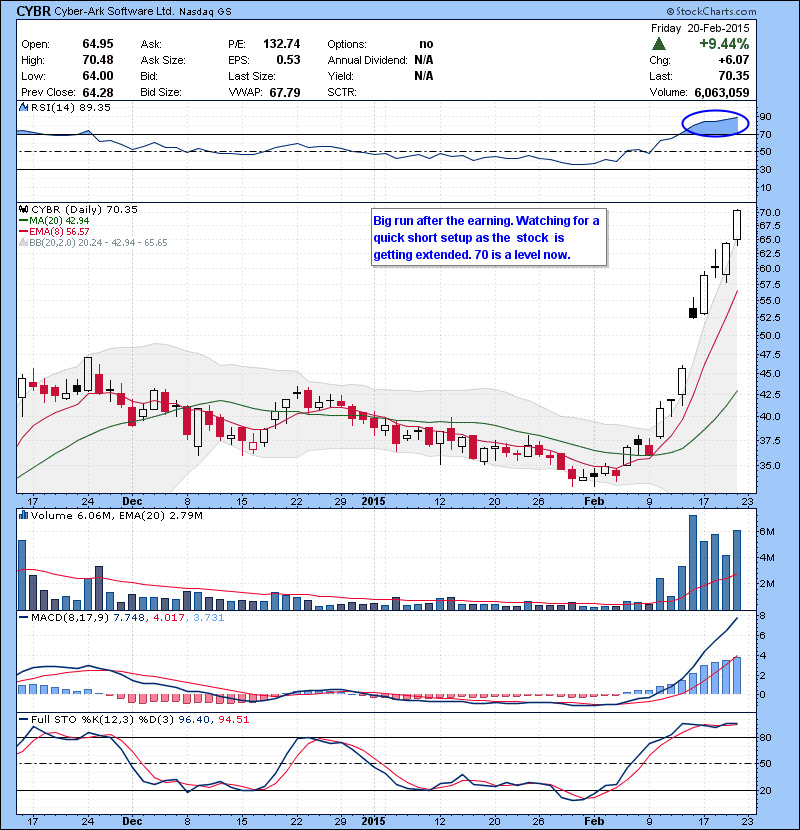The width and height of the screenshot is (800, 830).
Task: Click the Feb label under the stochastic panel
Action: coord(594,821)
